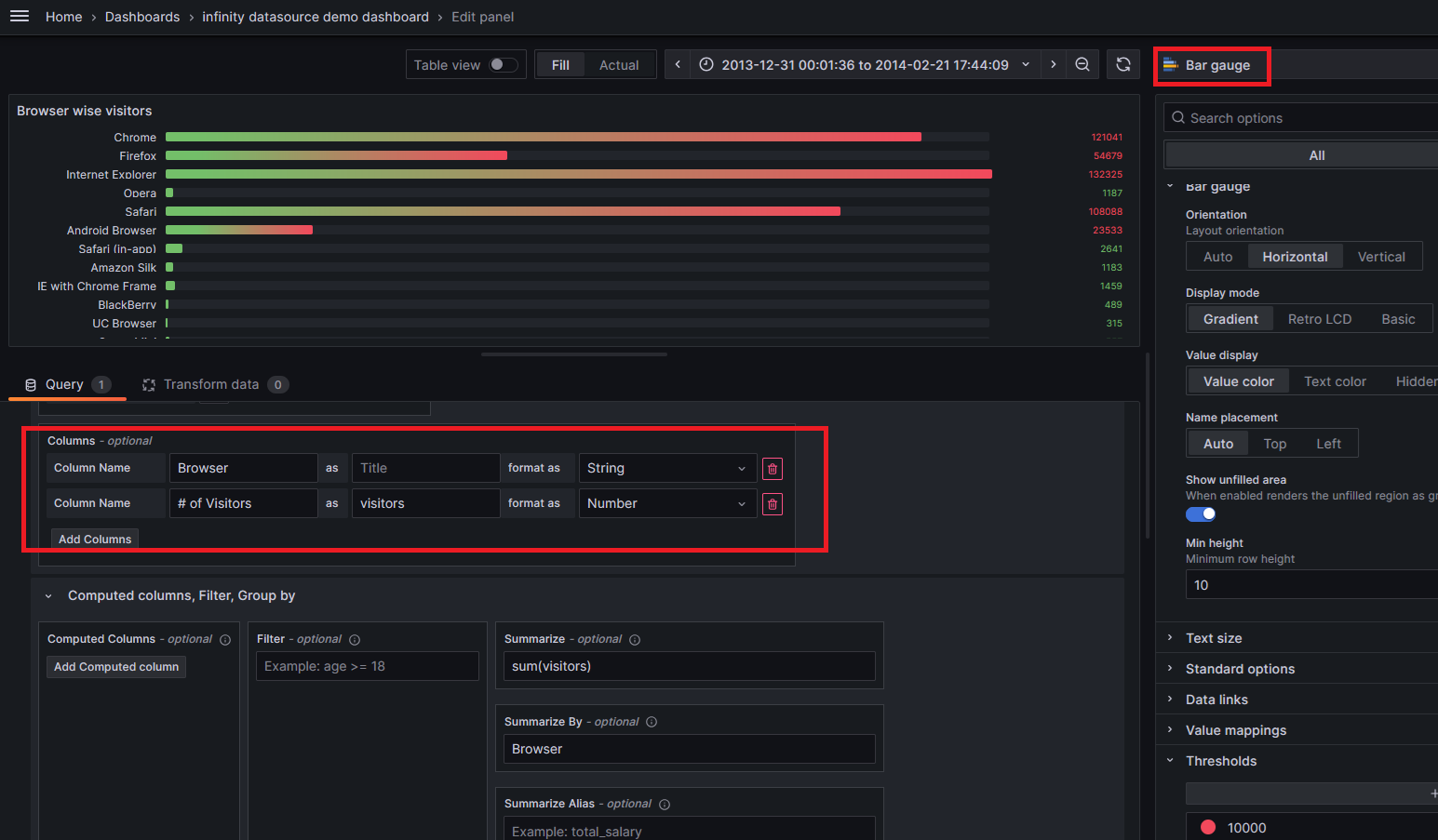Image resolution: width=1438 pixels, height=840 pixels.
Task: Choose Basic display mode
Action: pyautogui.click(x=1398, y=319)
